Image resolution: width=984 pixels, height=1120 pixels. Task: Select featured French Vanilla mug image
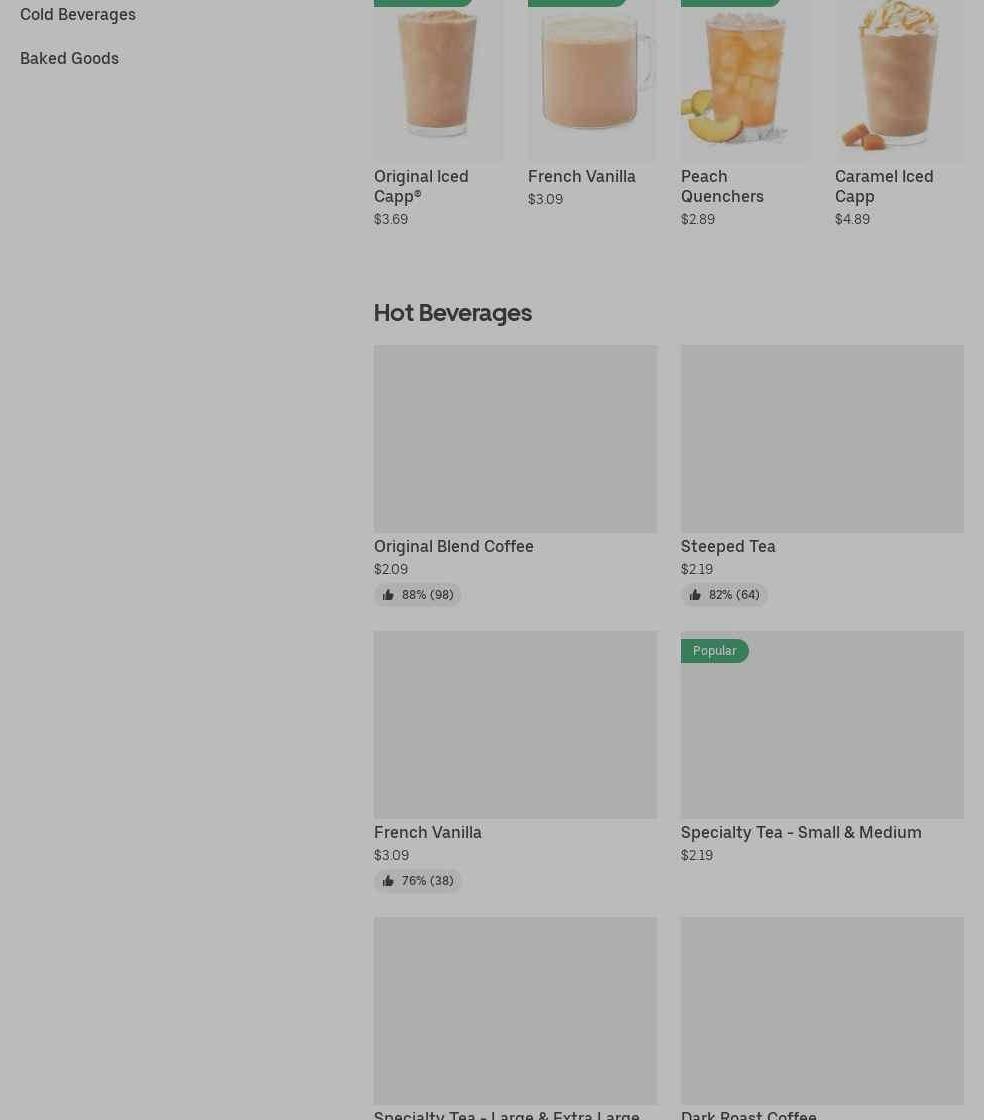point(592,80)
